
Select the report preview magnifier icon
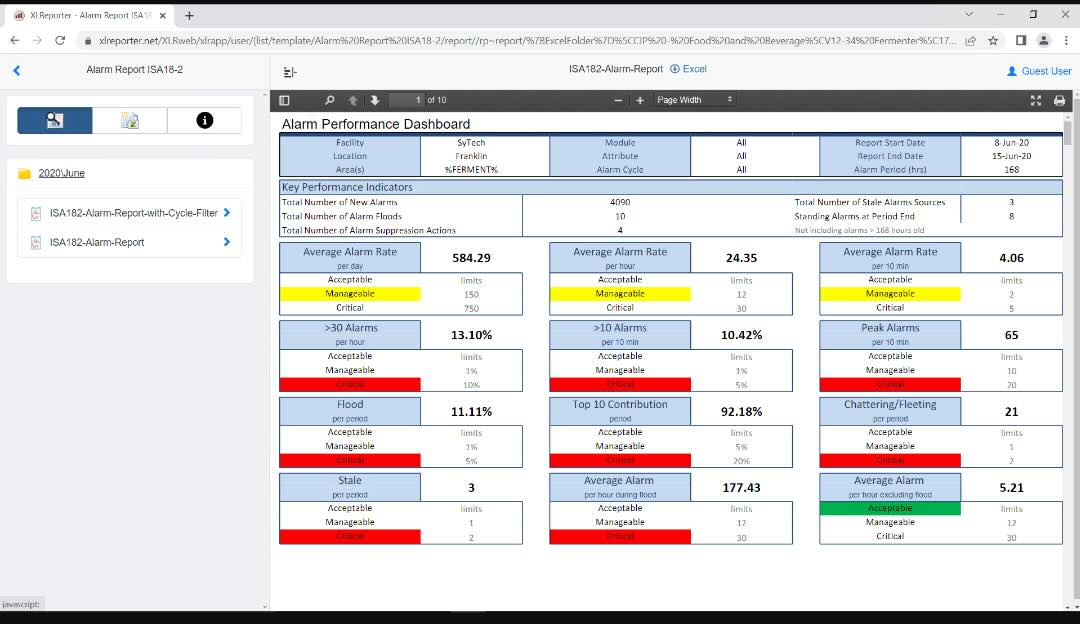pyautogui.click(x=54, y=120)
